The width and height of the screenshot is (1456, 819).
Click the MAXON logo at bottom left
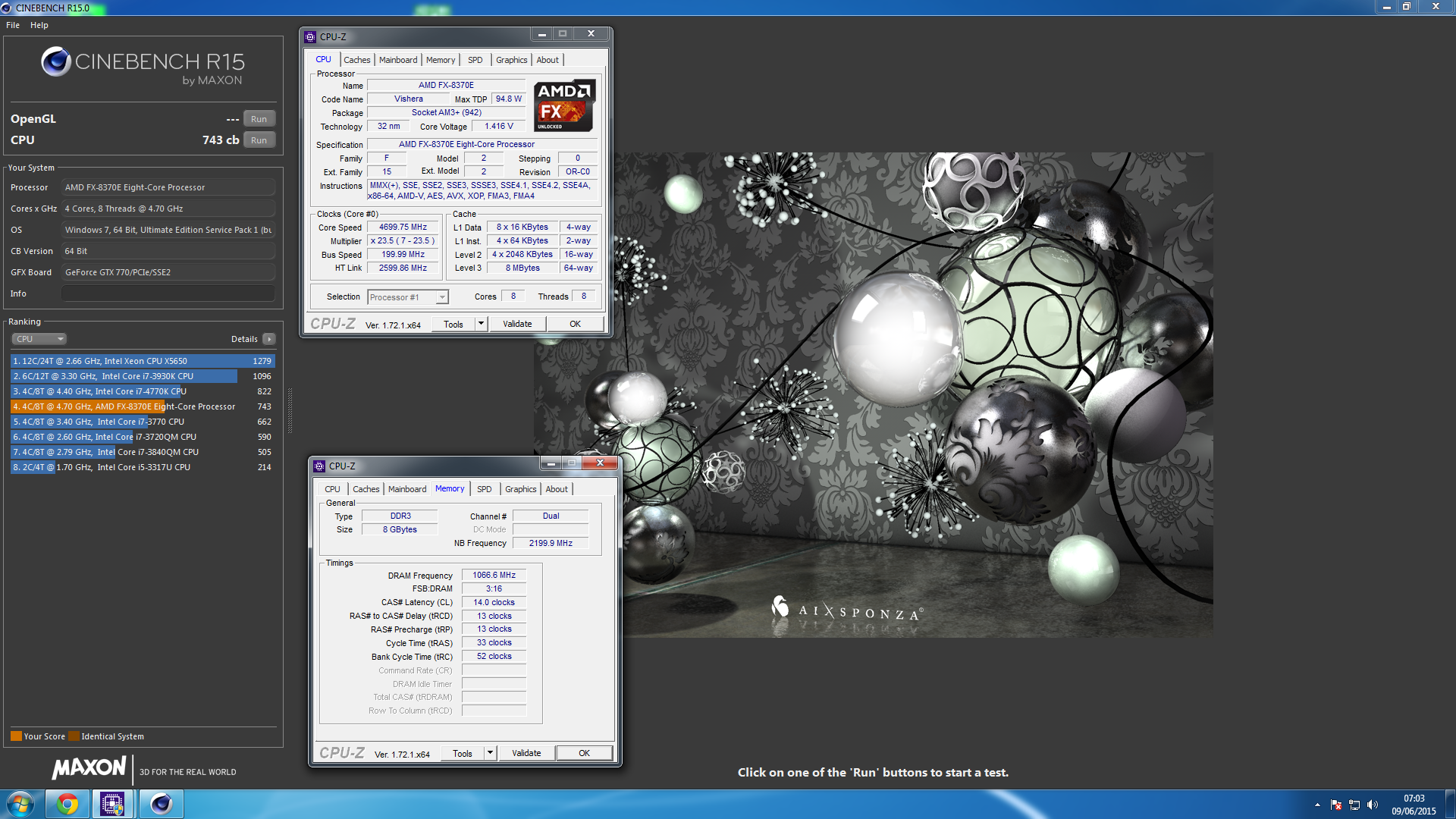89,767
